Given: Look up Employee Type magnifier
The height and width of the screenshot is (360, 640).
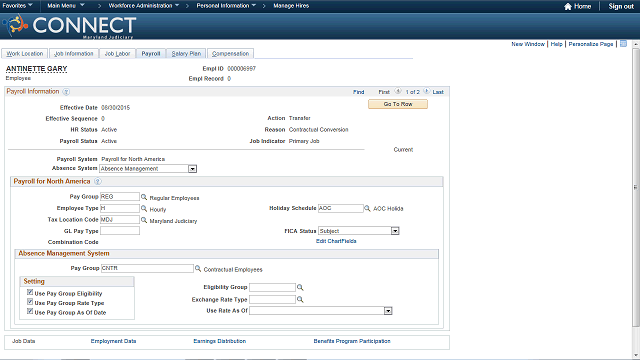Looking at the screenshot, I should (x=144, y=208).
